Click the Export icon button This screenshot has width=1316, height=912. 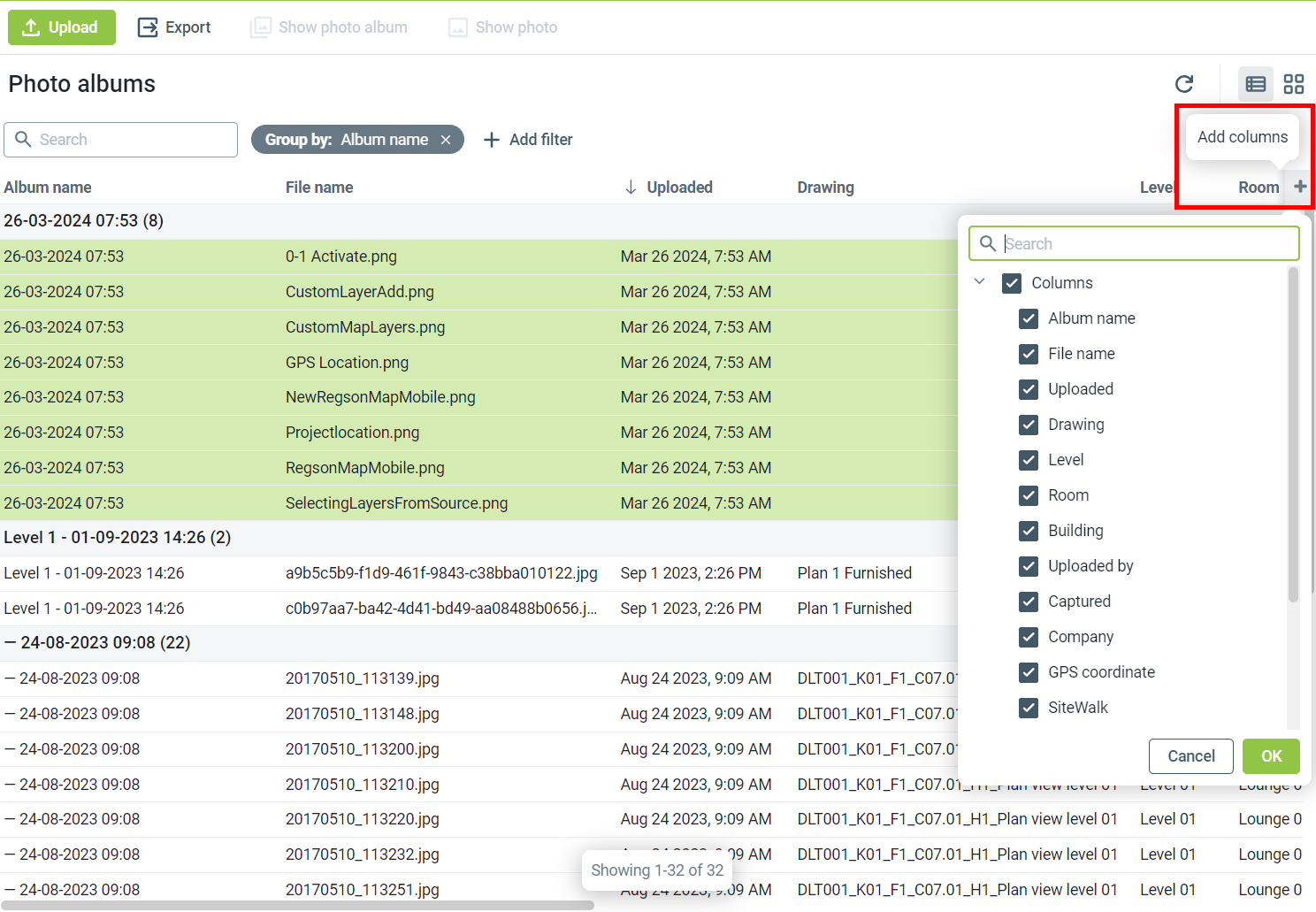pos(148,27)
